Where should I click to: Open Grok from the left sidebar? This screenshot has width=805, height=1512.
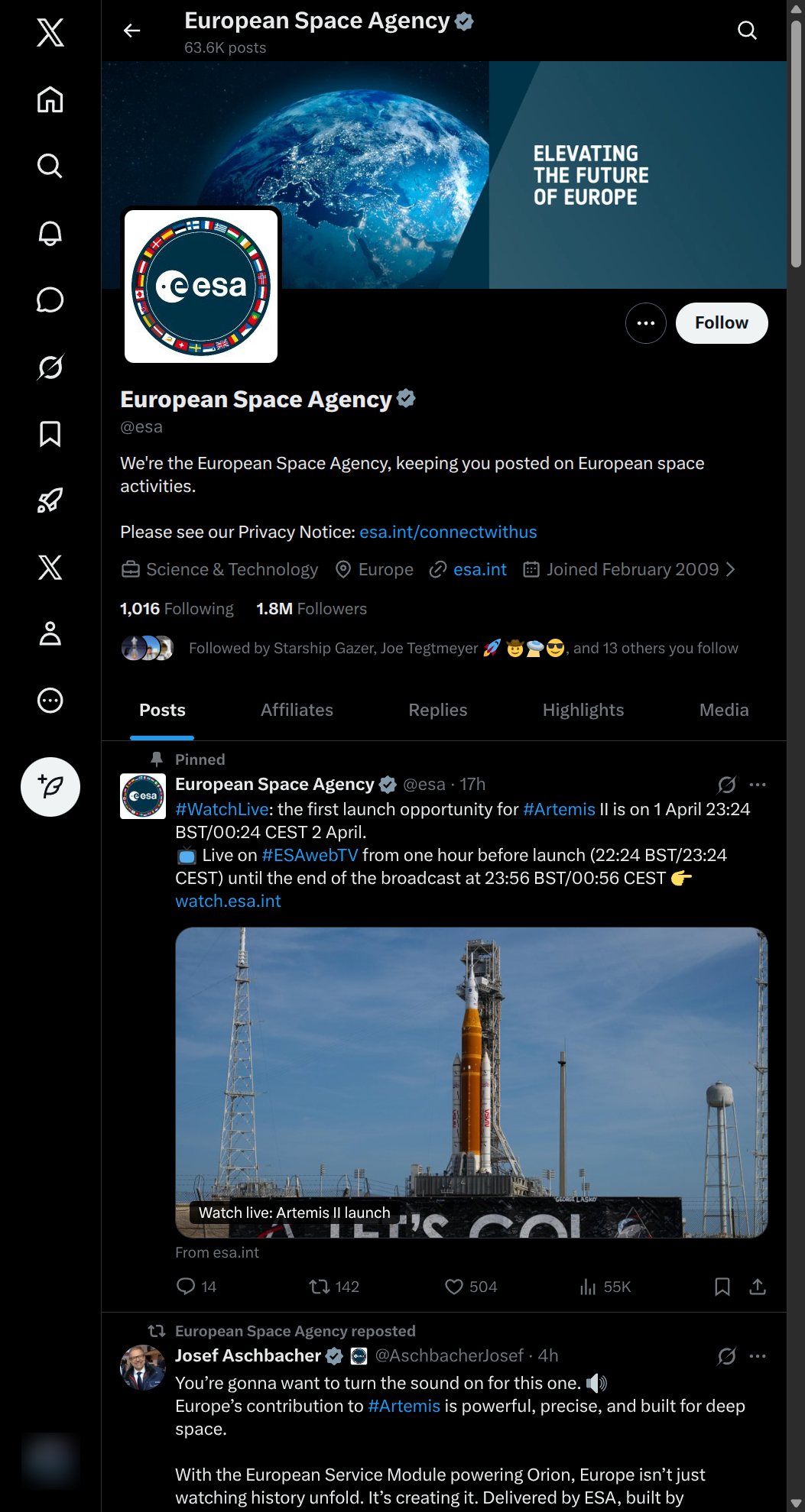pyautogui.click(x=50, y=367)
